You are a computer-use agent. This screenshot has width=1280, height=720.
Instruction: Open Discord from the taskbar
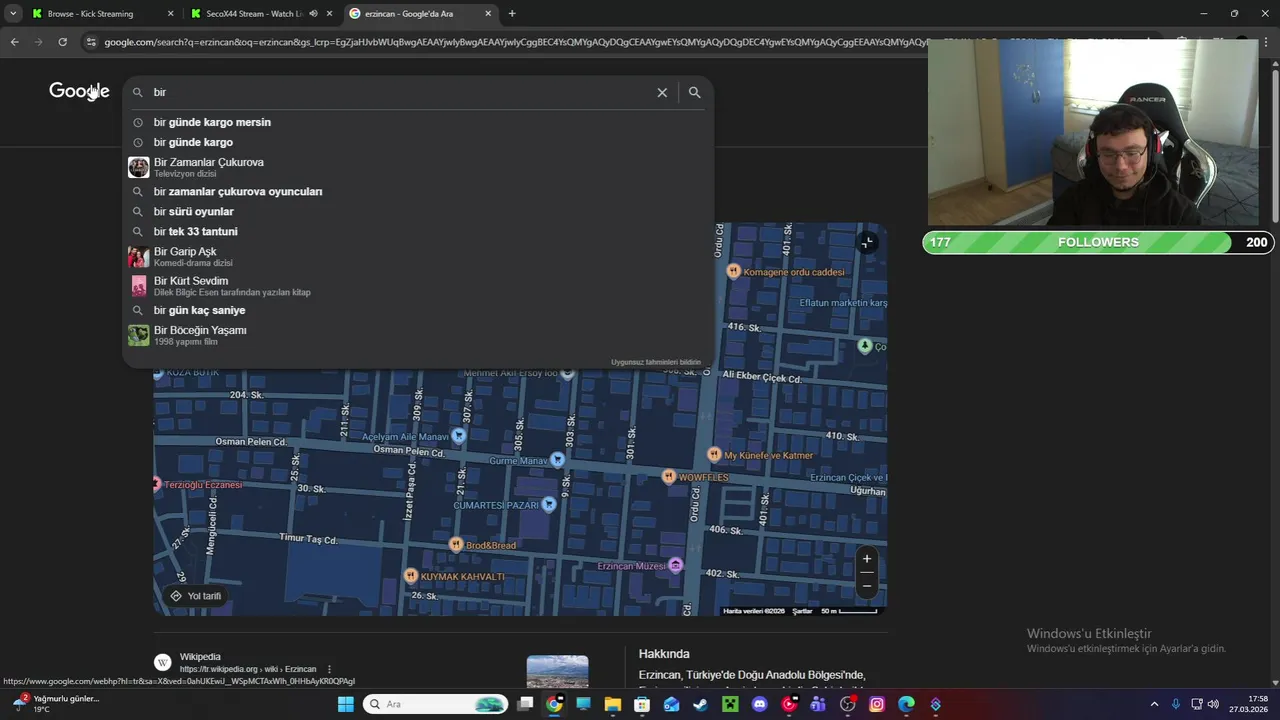[x=759, y=704]
